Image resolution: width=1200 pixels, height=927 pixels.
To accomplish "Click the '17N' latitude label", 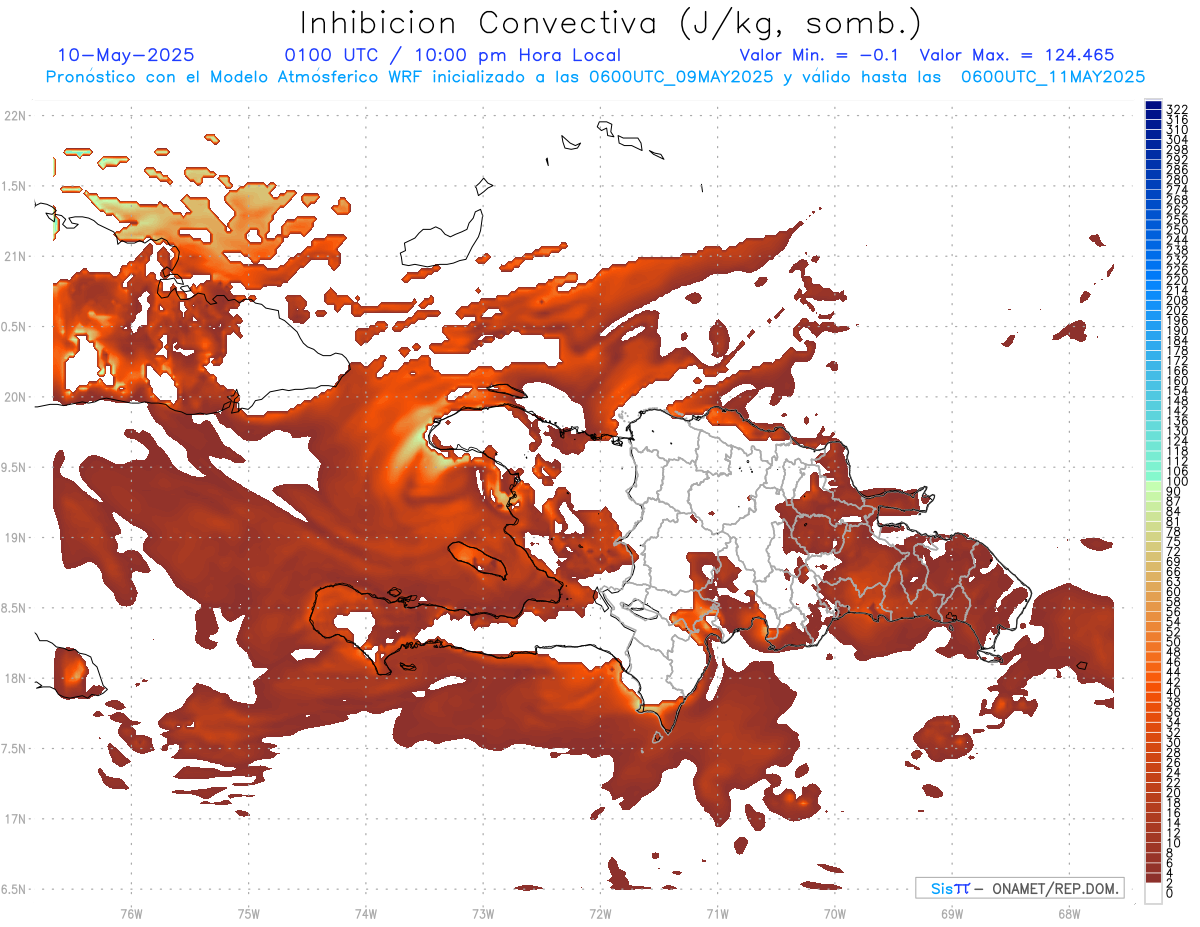I will tap(15, 820).
